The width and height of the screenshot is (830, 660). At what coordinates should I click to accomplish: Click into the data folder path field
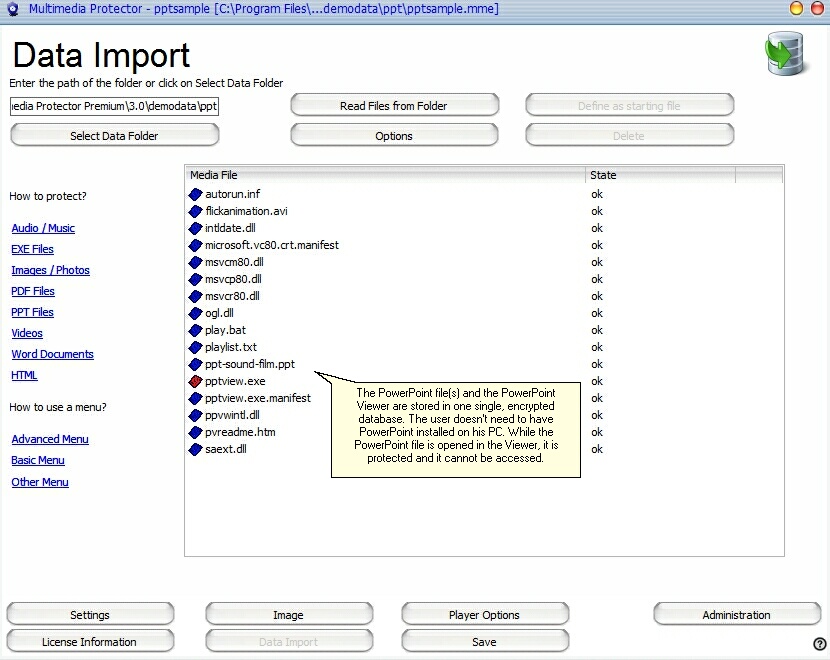(114, 106)
